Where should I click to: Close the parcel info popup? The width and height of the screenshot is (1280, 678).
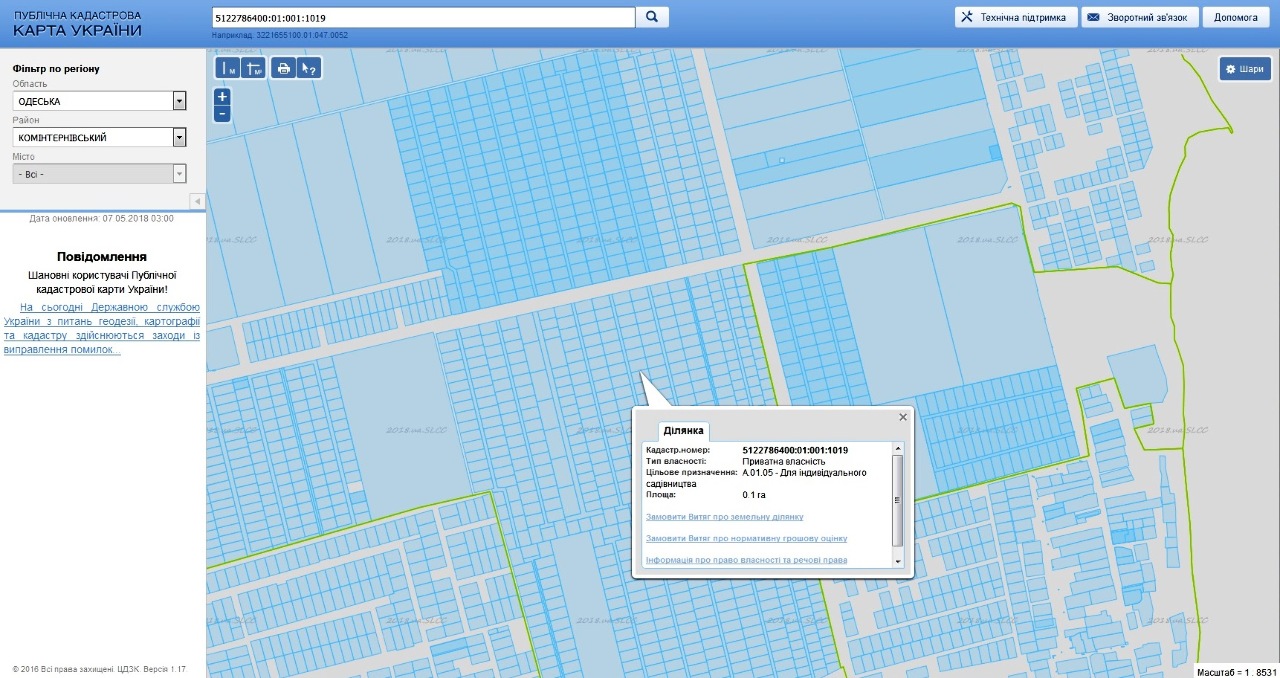(x=903, y=417)
